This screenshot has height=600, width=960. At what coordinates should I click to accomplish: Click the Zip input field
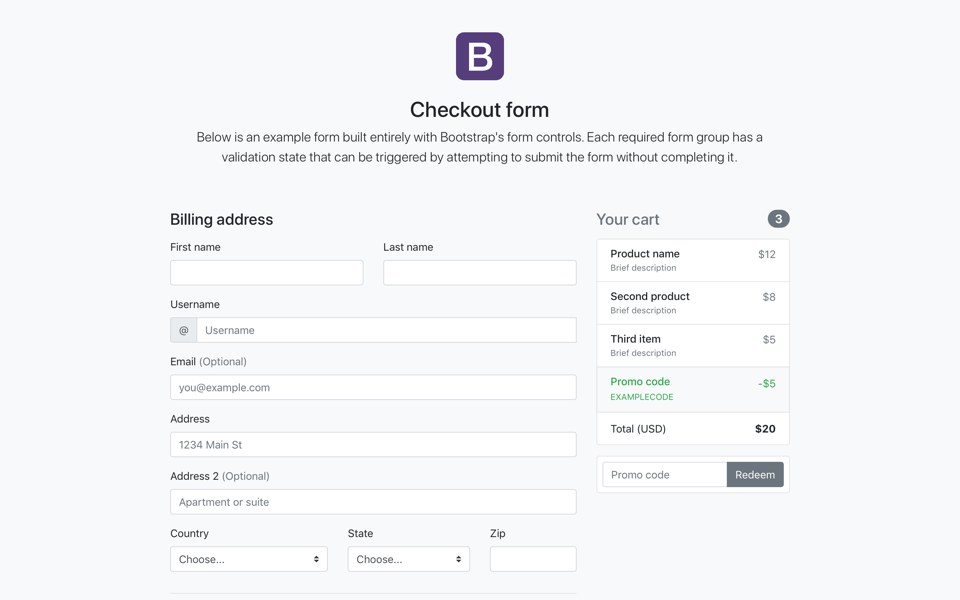coord(532,558)
